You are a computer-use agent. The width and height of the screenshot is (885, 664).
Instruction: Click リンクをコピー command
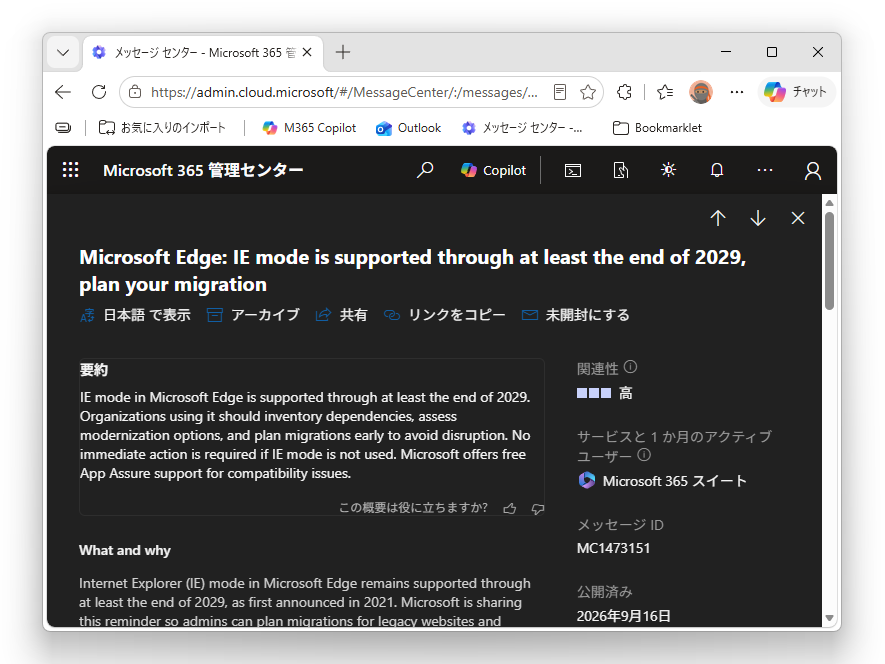445,315
